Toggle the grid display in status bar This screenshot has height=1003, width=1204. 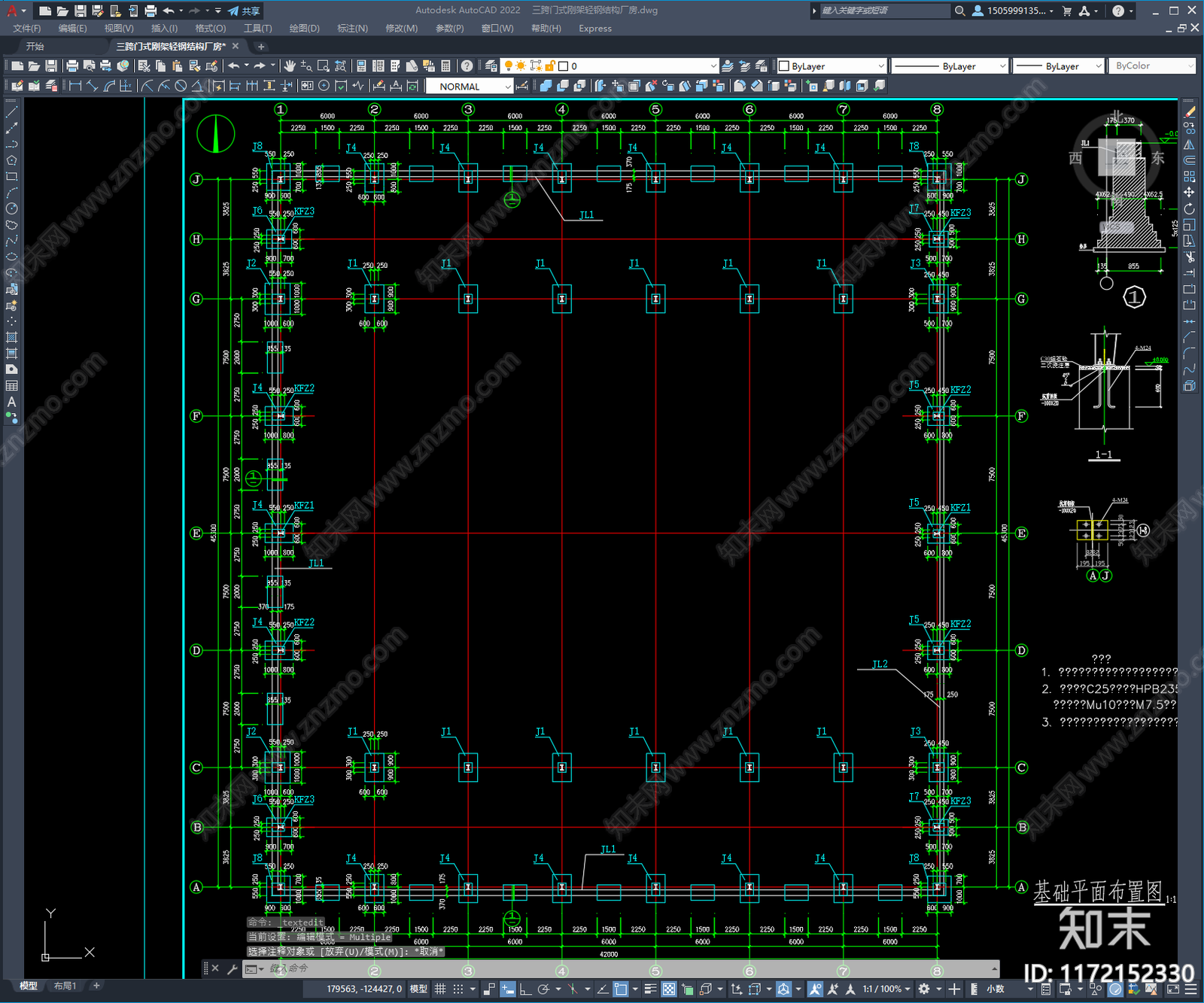441,989
